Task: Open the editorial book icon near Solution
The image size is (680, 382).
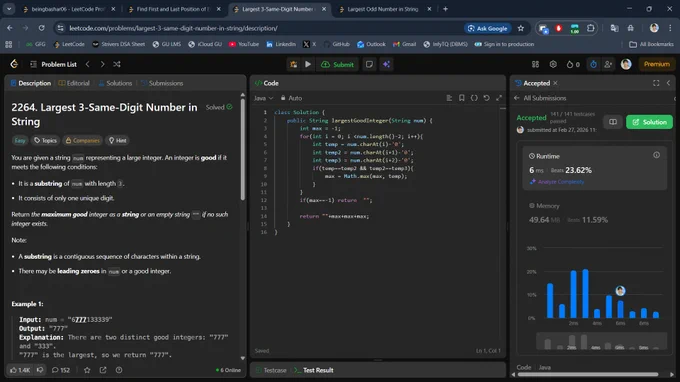Action: [613, 122]
